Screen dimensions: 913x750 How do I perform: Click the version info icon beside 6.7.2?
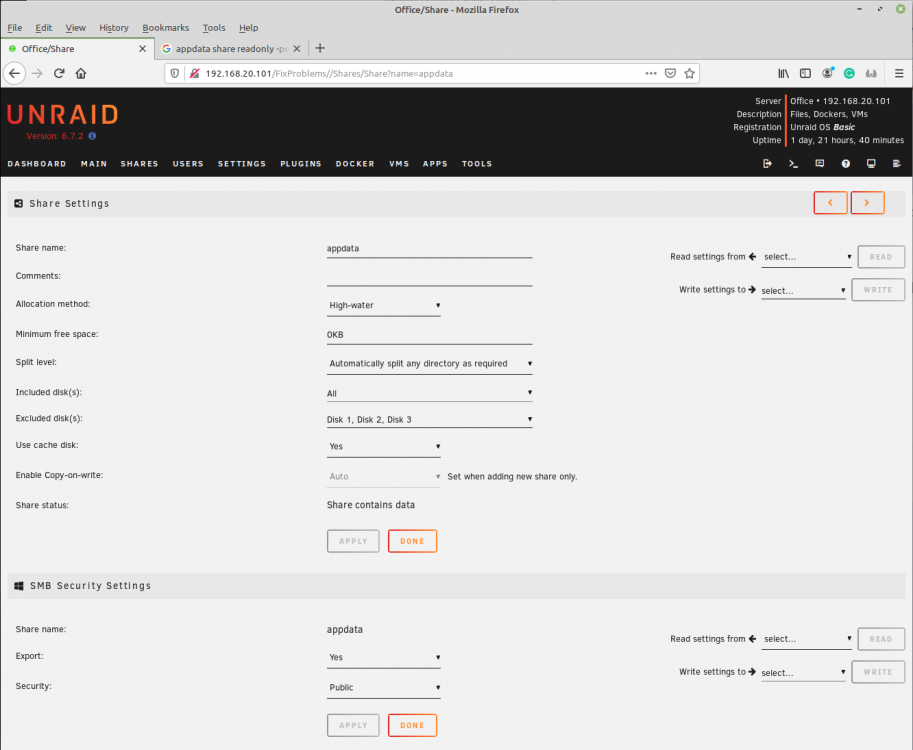(x=92, y=136)
